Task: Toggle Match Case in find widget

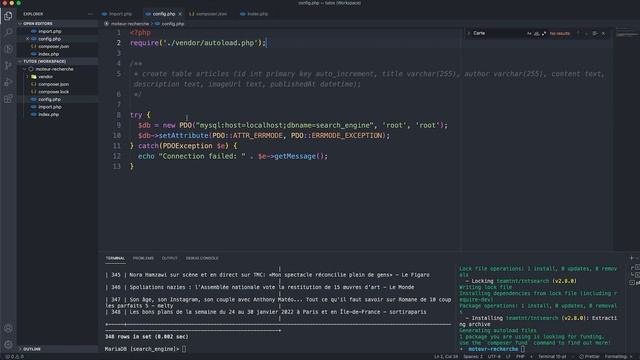Action: (529, 33)
